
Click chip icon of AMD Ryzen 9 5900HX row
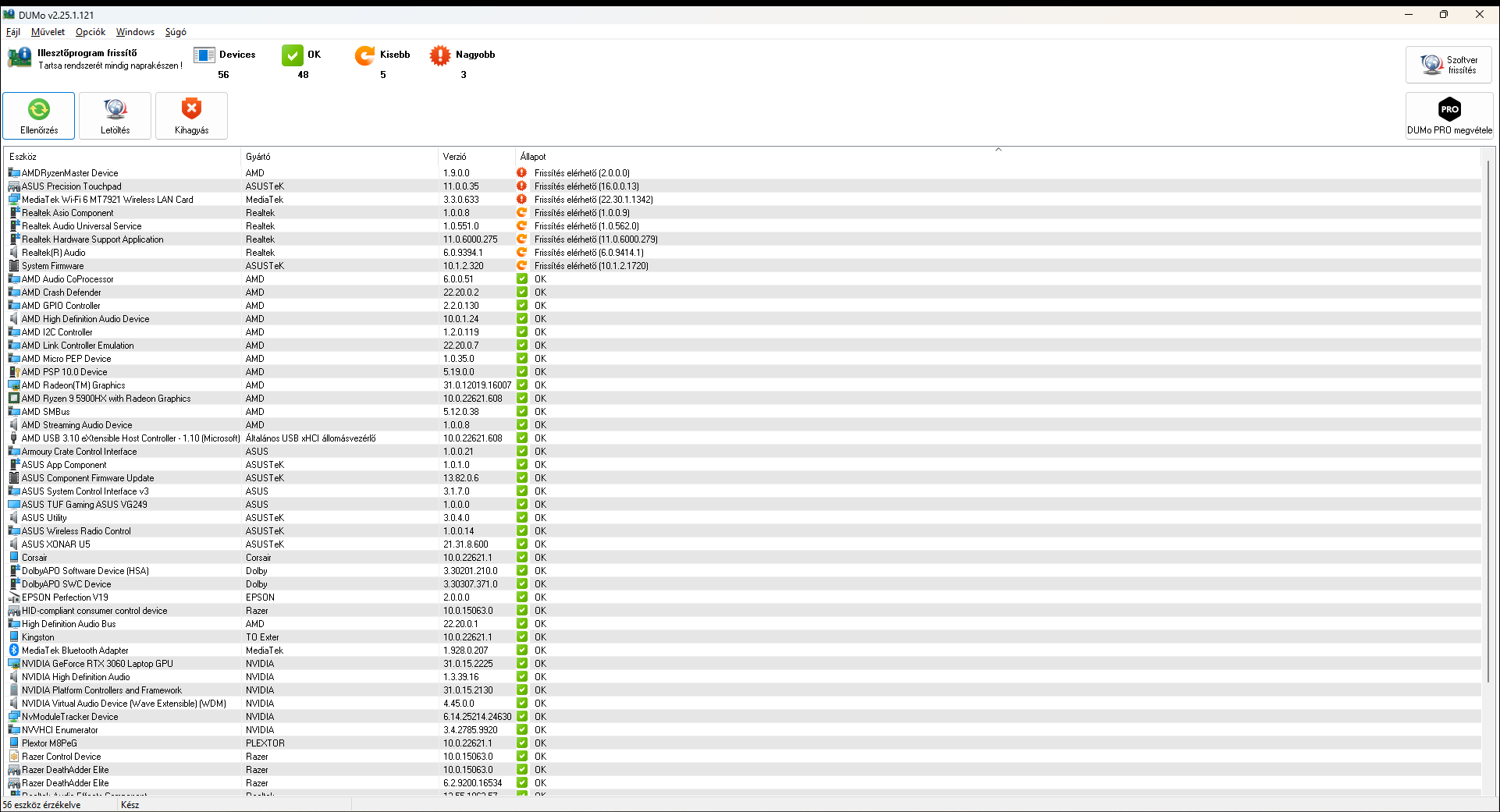coord(14,399)
